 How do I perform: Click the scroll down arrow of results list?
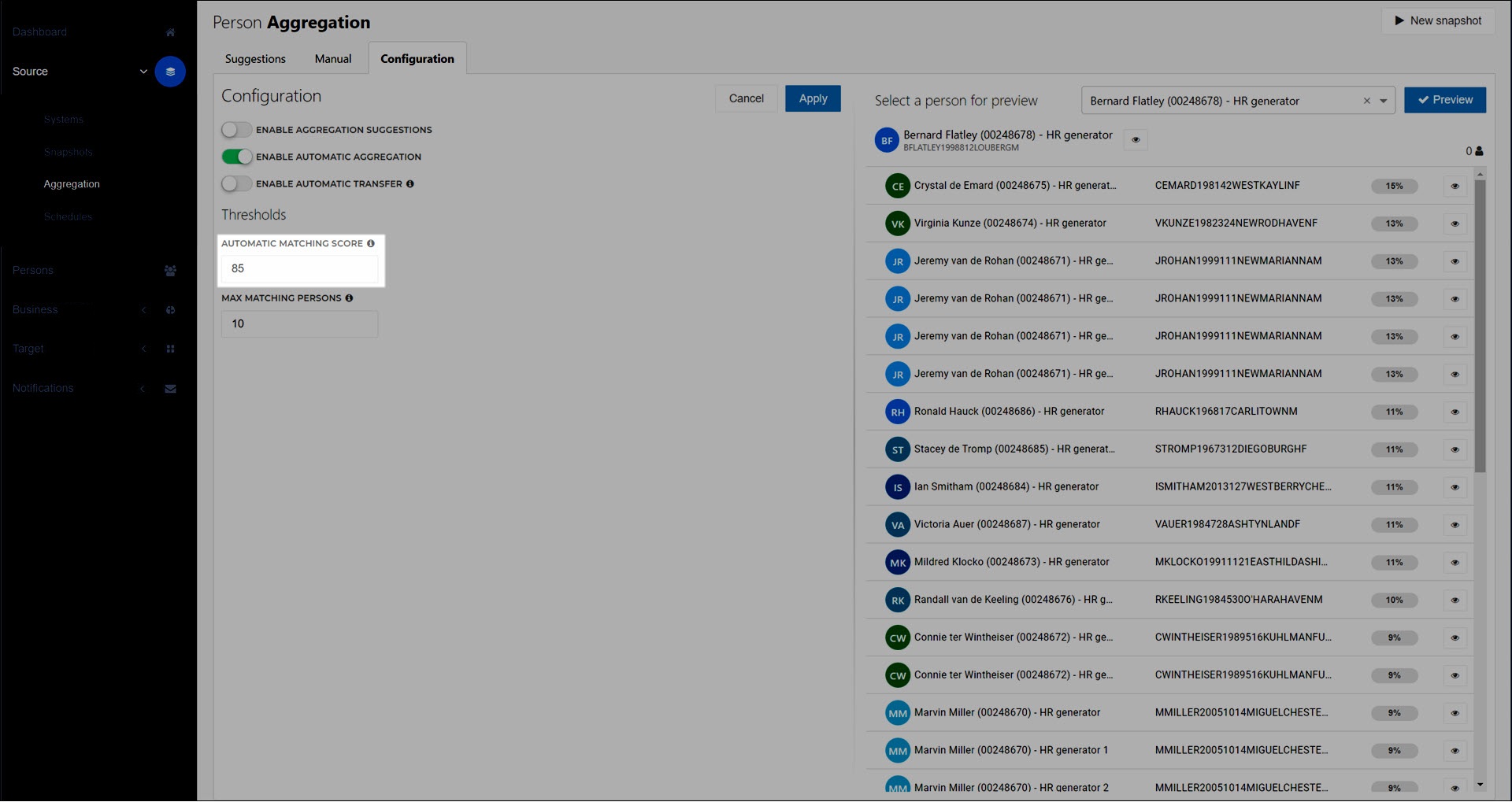point(1480,785)
